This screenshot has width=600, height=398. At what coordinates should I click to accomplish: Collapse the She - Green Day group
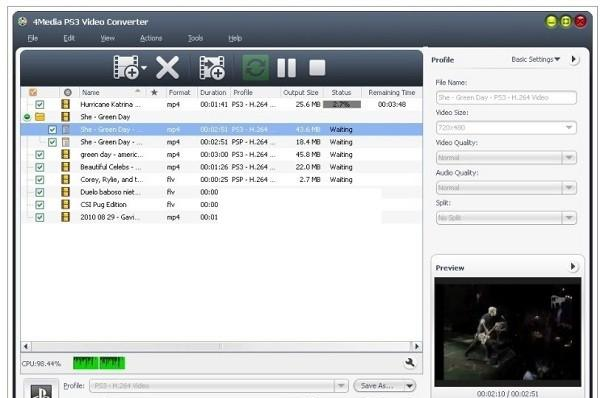pos(27,117)
